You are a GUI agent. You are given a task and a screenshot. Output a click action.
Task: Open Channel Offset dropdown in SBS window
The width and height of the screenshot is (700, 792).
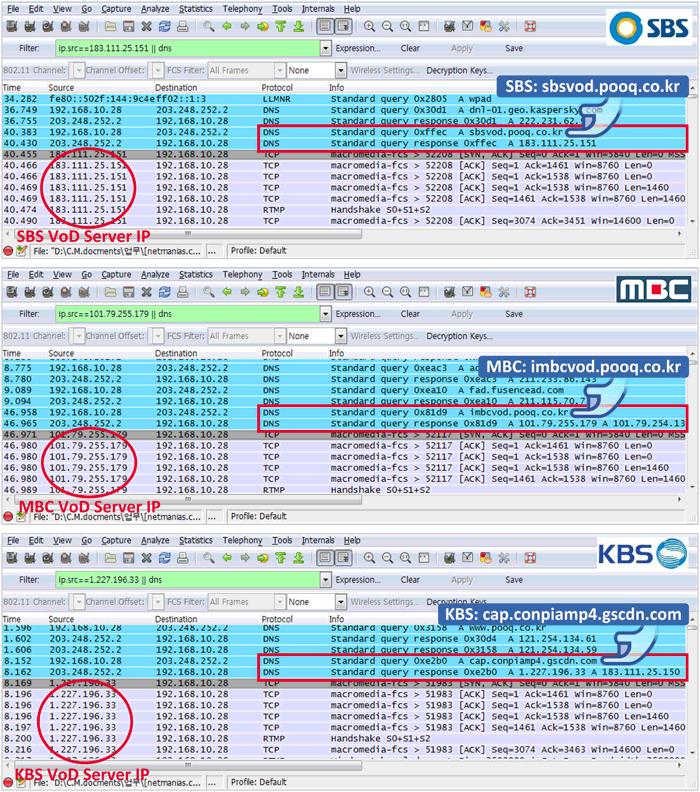pos(158,70)
